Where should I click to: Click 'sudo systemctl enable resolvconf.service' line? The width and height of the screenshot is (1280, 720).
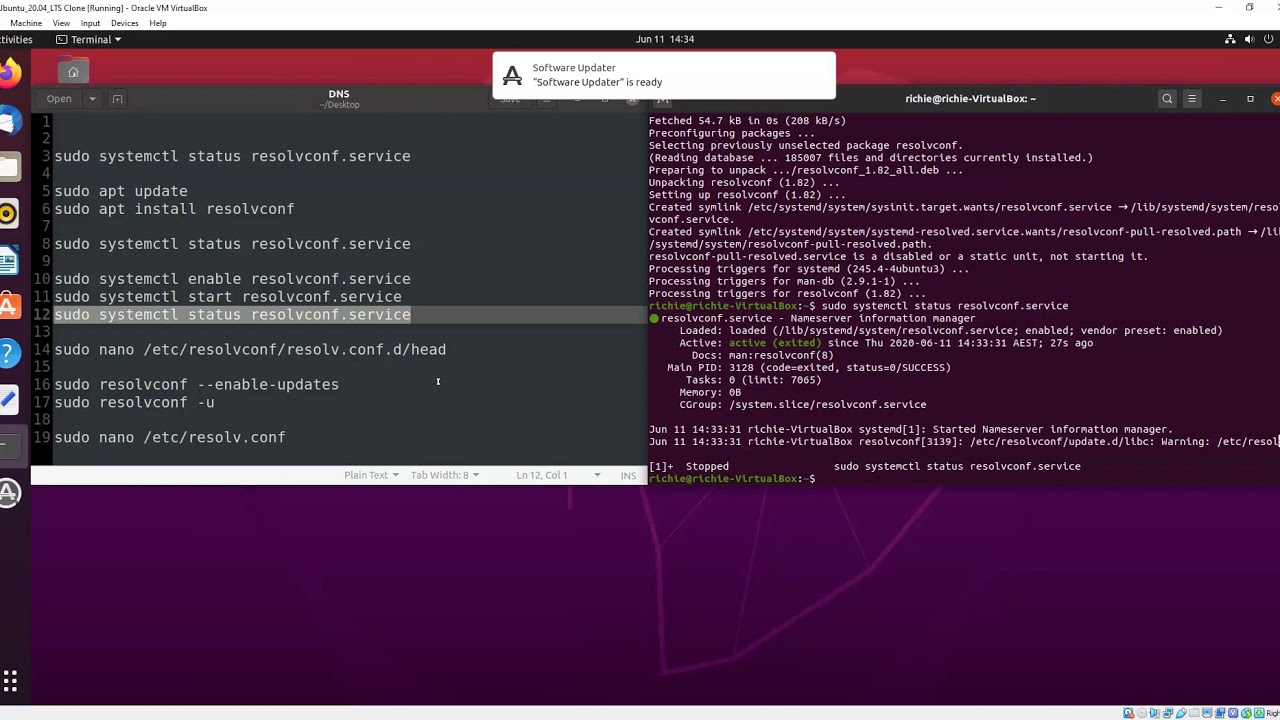pyautogui.click(x=232, y=279)
